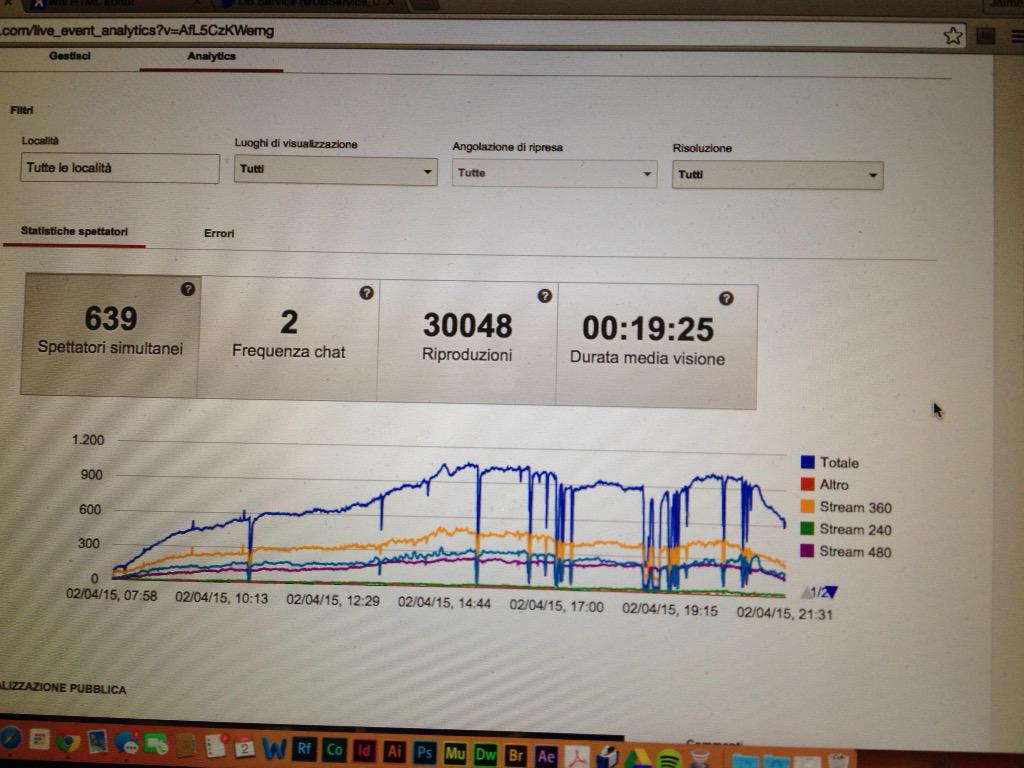Open the help icon for Spettatori simultanei

coord(187,289)
